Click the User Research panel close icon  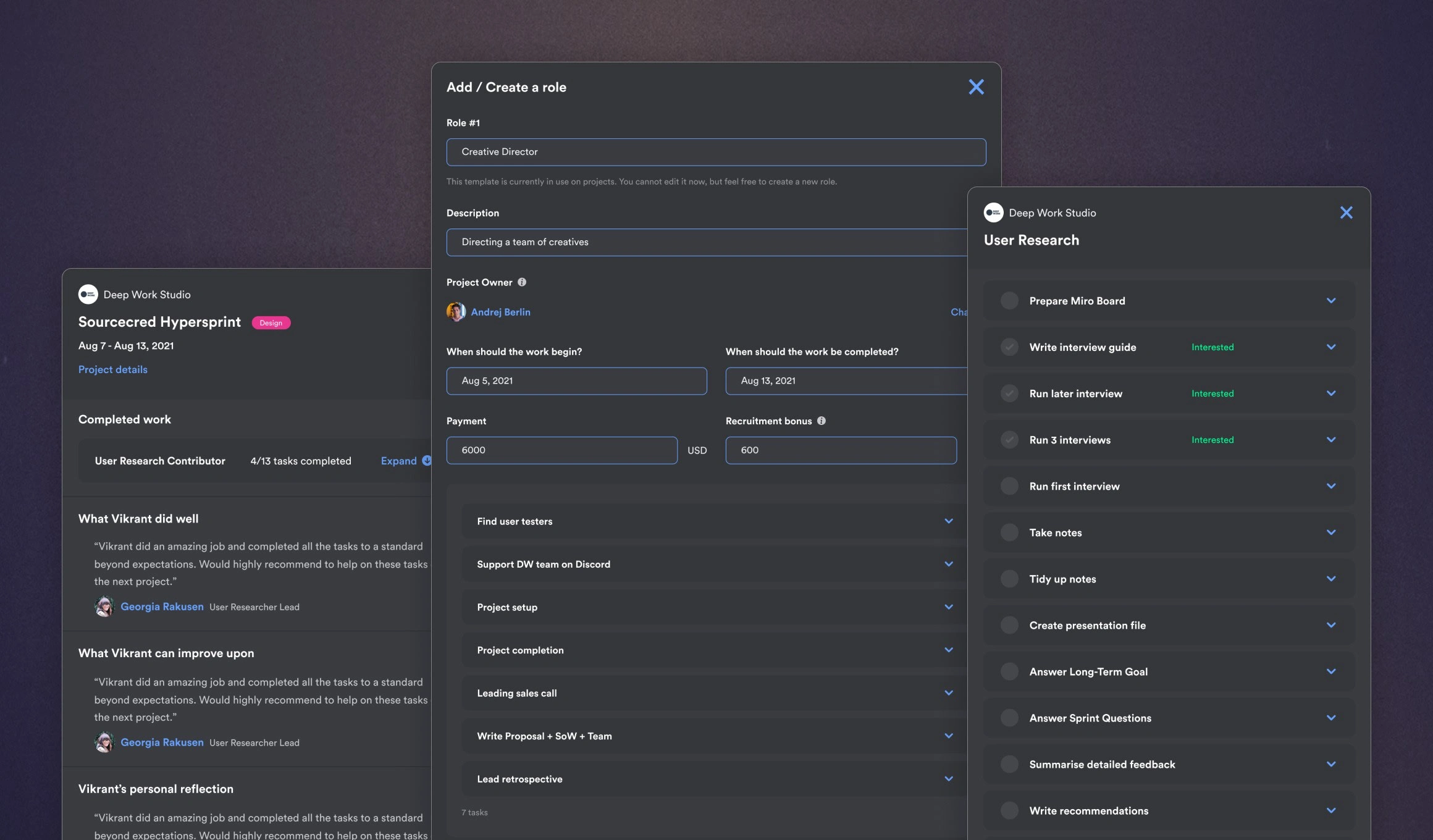1346,212
